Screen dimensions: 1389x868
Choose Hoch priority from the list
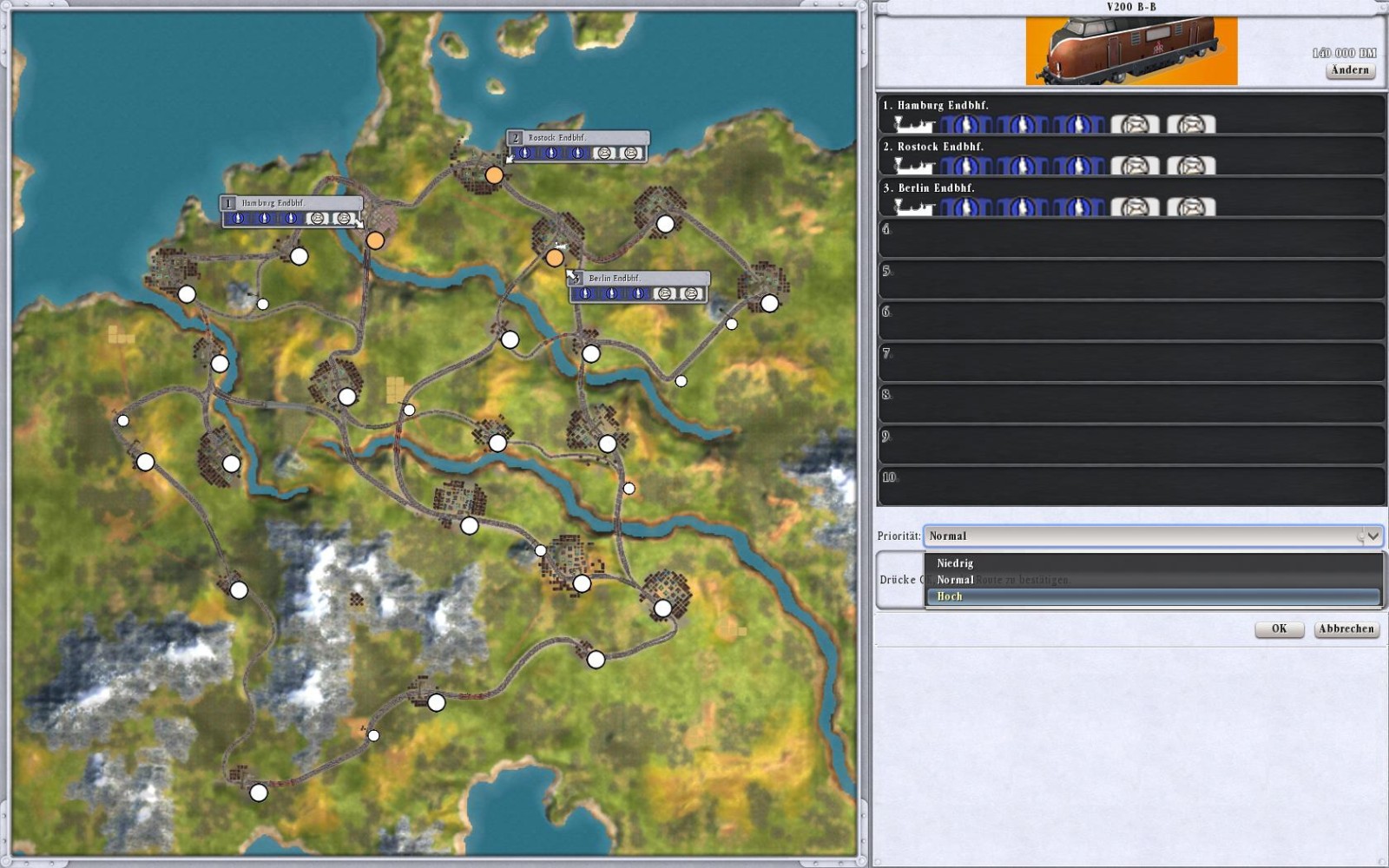coord(950,596)
